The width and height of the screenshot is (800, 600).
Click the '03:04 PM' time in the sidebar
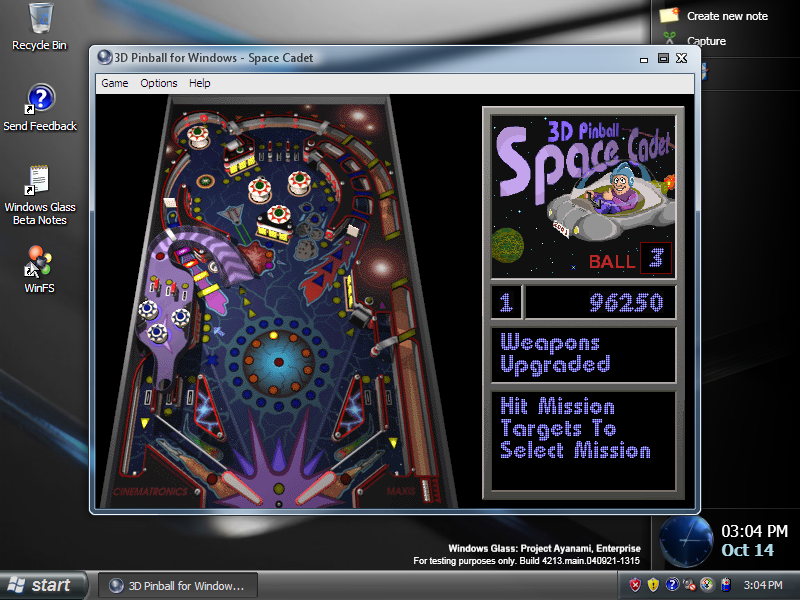755,531
